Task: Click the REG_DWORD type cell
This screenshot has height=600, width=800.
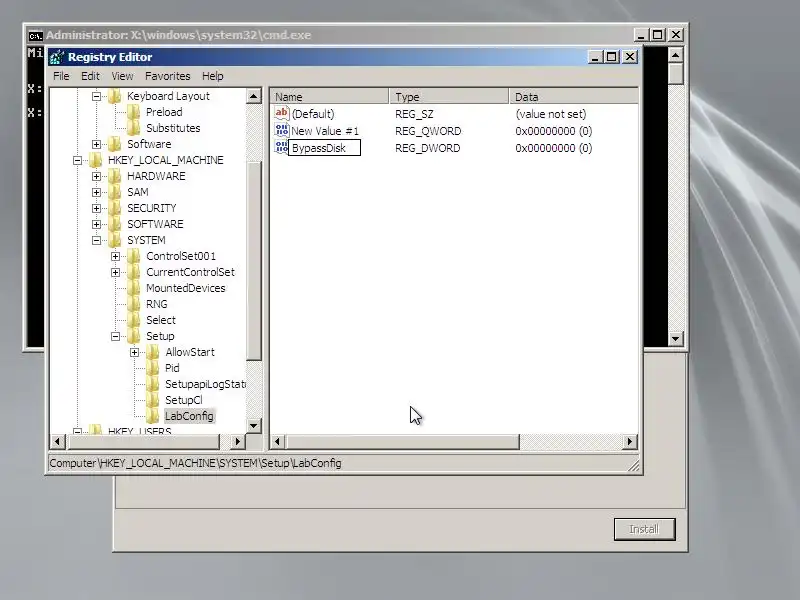Action: [428, 148]
